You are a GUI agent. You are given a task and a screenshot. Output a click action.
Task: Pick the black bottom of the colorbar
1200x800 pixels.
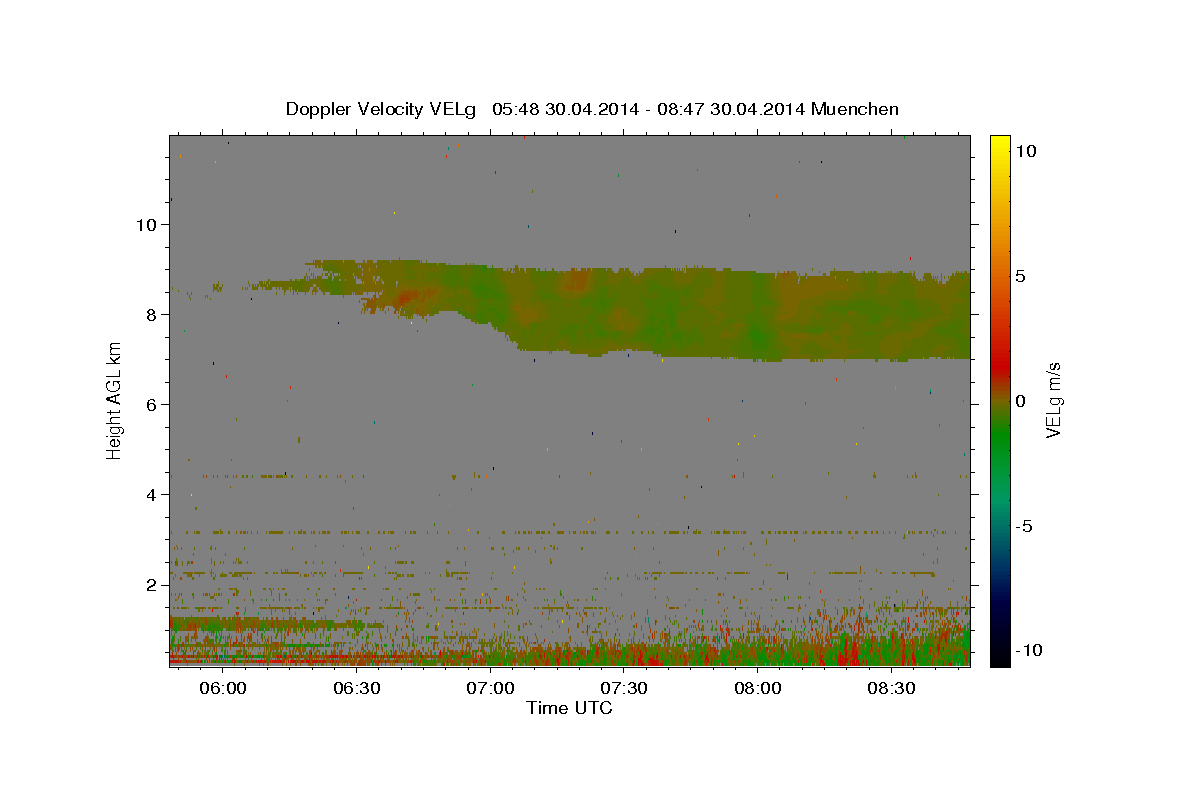point(1000,657)
